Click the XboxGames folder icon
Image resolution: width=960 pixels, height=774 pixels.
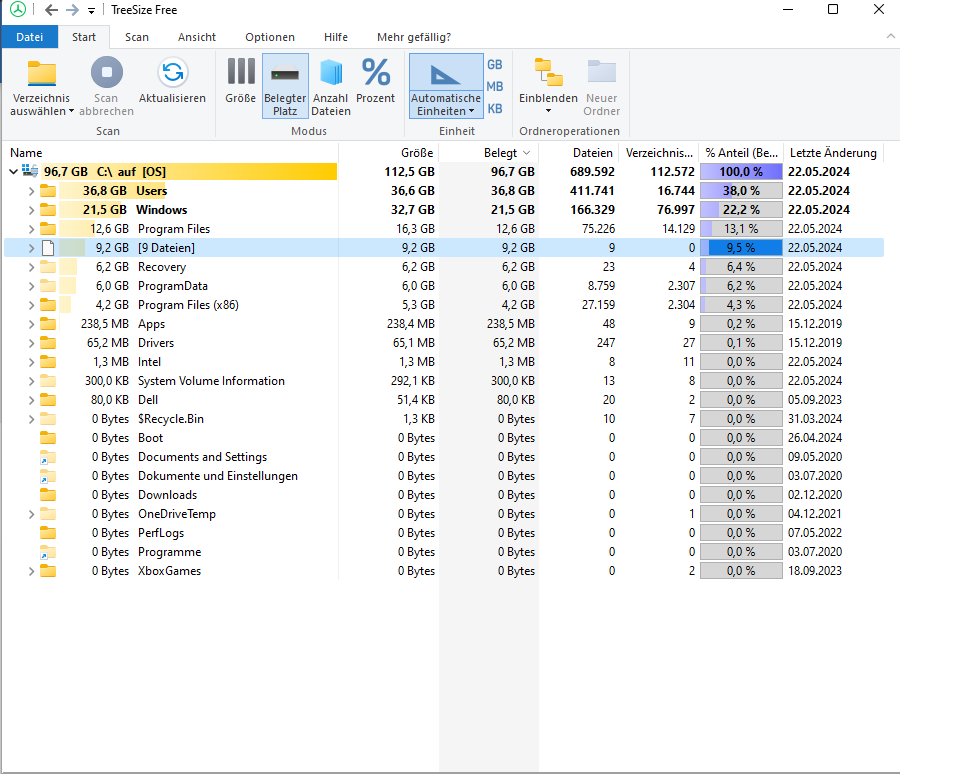tap(48, 570)
